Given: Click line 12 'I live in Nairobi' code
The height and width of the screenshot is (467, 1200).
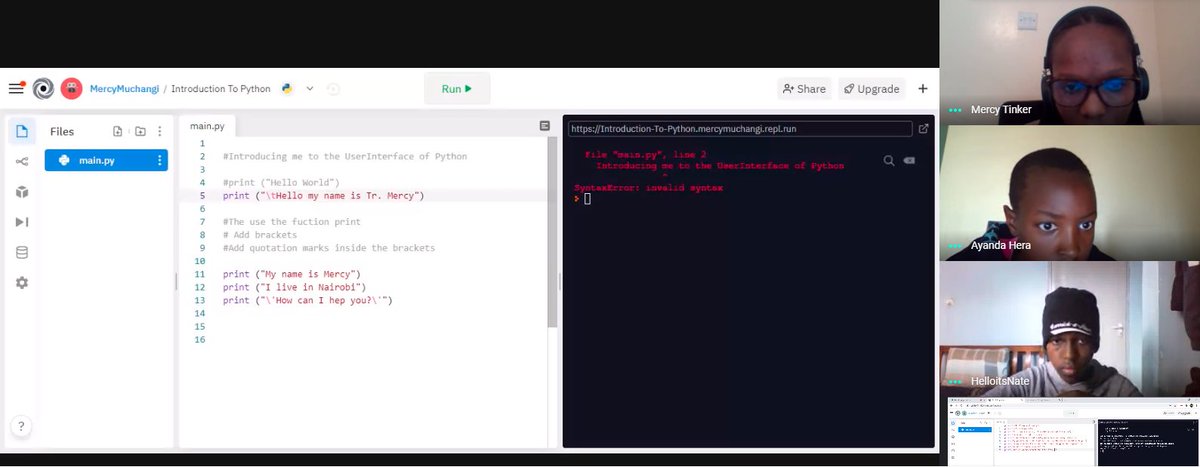Looking at the screenshot, I should pos(294,287).
